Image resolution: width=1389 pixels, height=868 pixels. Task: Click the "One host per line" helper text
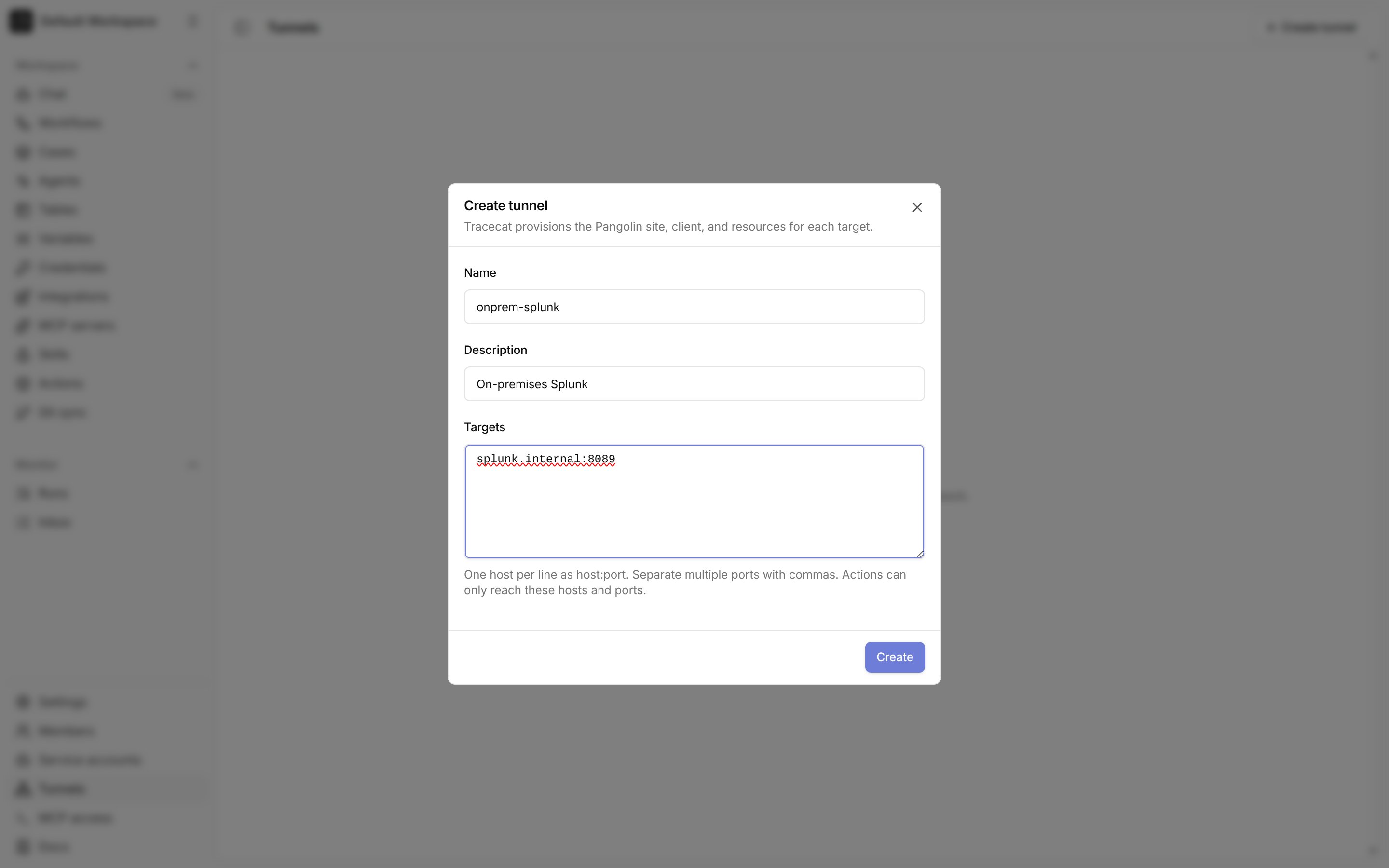685,582
